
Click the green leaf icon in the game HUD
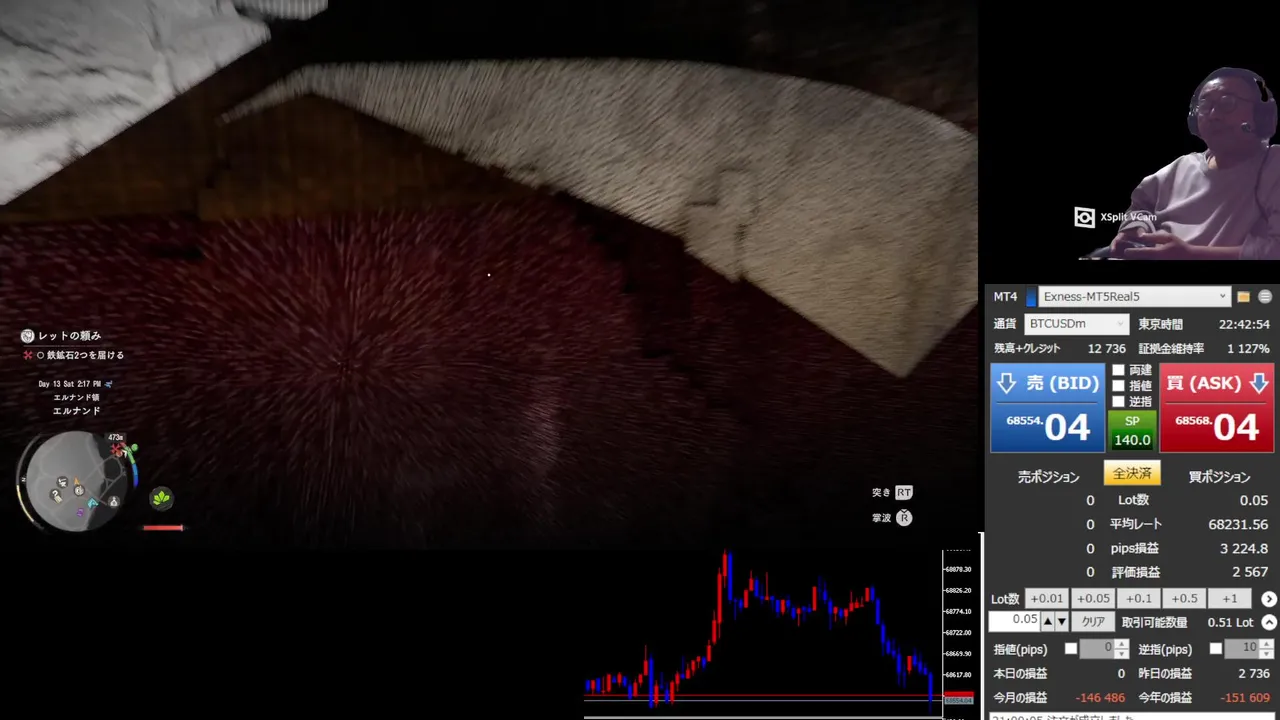[161, 498]
